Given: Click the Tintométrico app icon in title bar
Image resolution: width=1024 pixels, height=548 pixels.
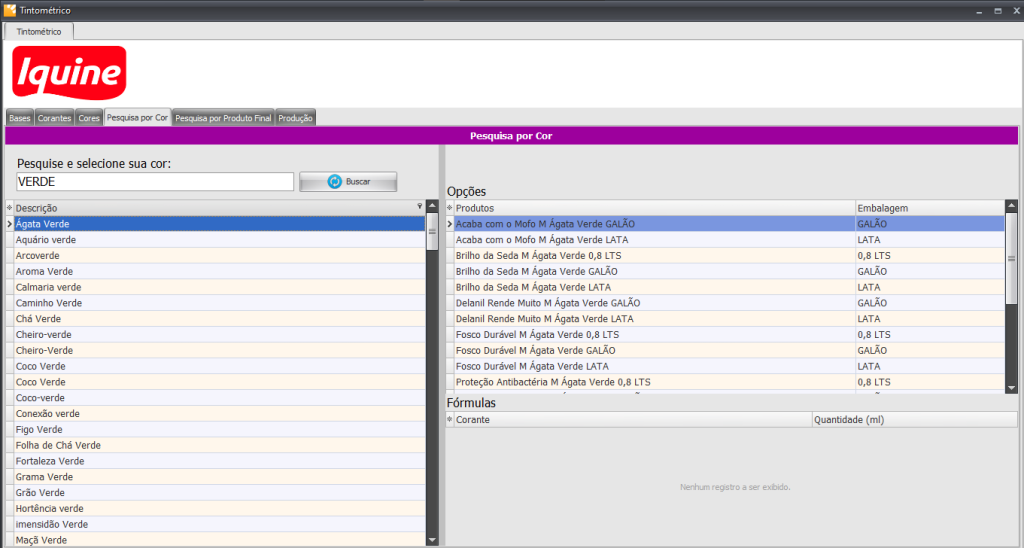Looking at the screenshot, I should (x=10, y=9).
